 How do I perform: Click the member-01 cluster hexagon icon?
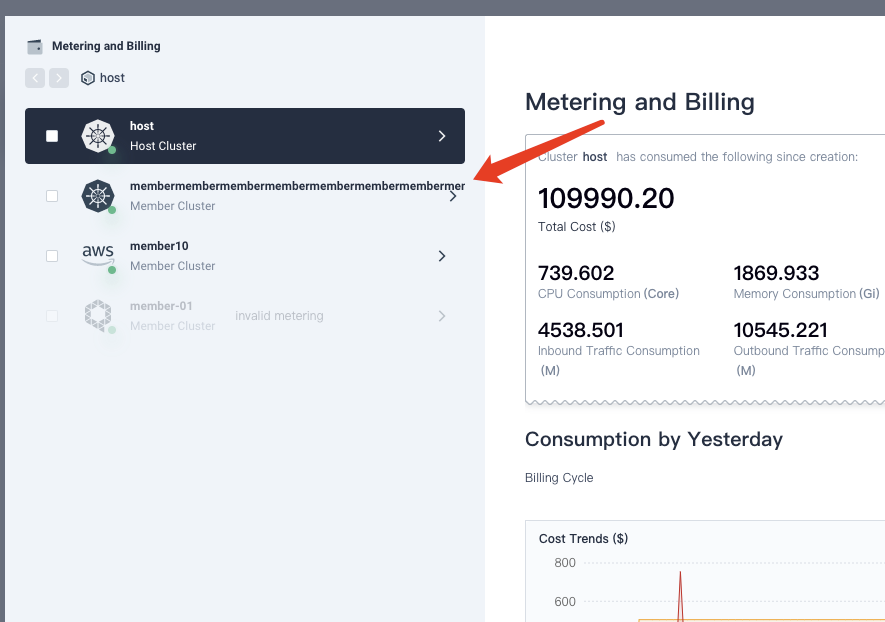(x=98, y=316)
